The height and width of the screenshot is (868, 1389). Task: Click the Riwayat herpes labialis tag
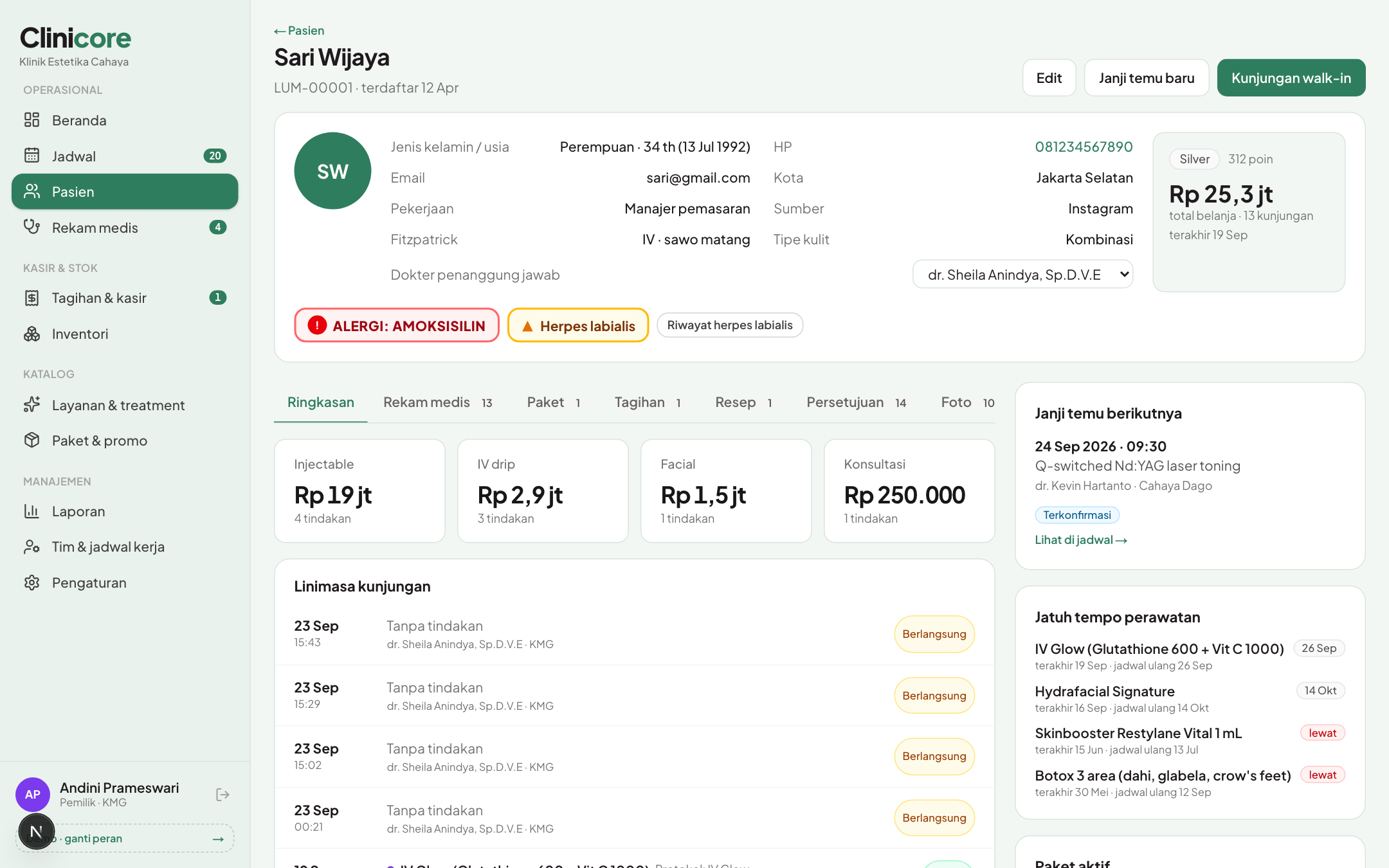730,325
